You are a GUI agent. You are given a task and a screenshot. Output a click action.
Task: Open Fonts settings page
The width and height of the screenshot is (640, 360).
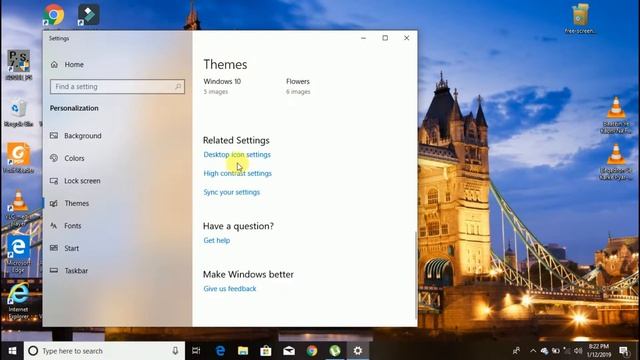[x=66, y=225]
